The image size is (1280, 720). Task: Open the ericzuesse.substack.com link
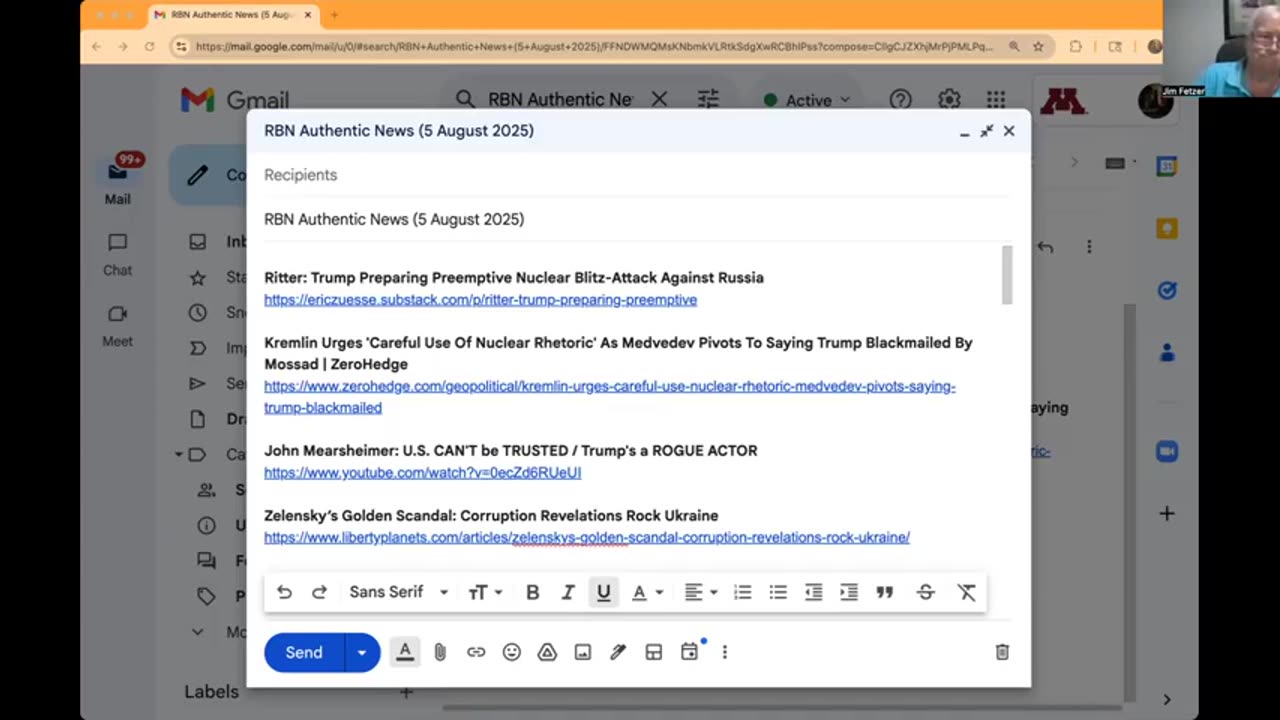pos(480,300)
